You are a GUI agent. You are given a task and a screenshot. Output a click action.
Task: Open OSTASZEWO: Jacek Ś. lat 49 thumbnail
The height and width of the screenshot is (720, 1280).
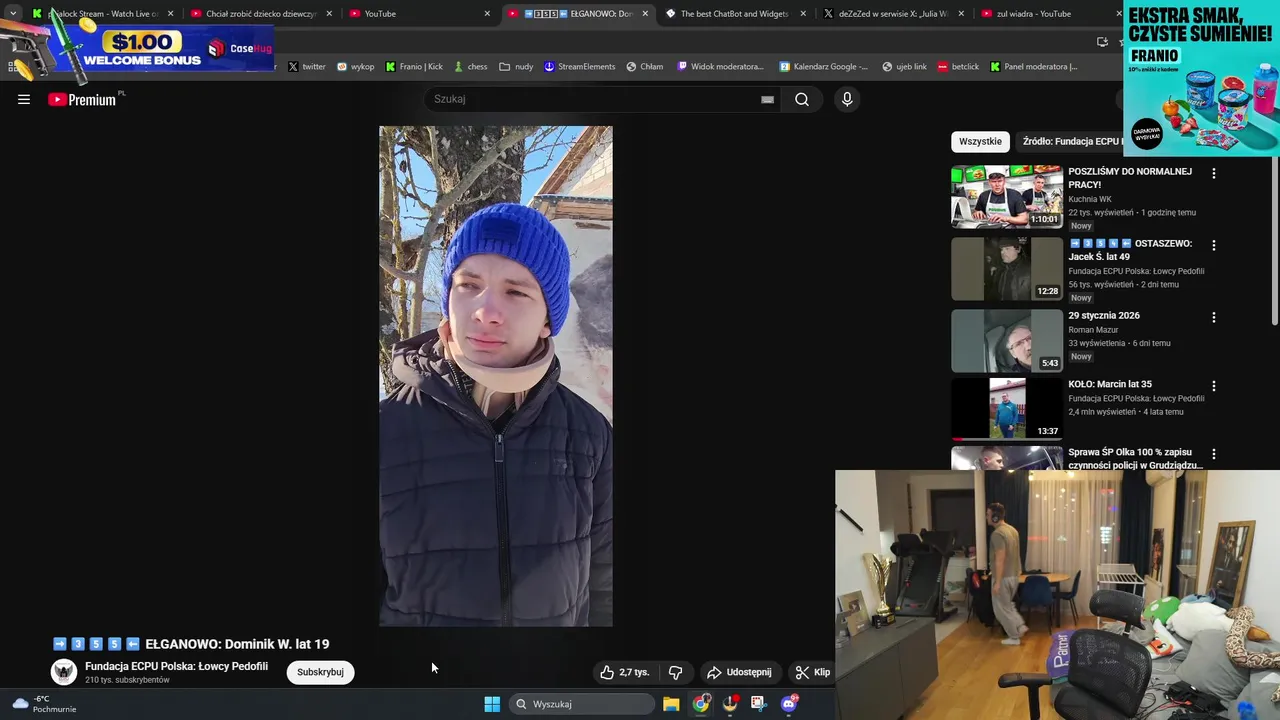pos(1007,269)
